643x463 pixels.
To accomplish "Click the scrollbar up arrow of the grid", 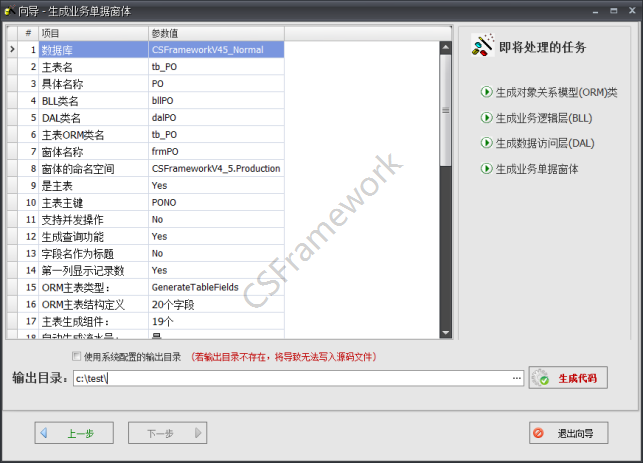I will 445,48.
